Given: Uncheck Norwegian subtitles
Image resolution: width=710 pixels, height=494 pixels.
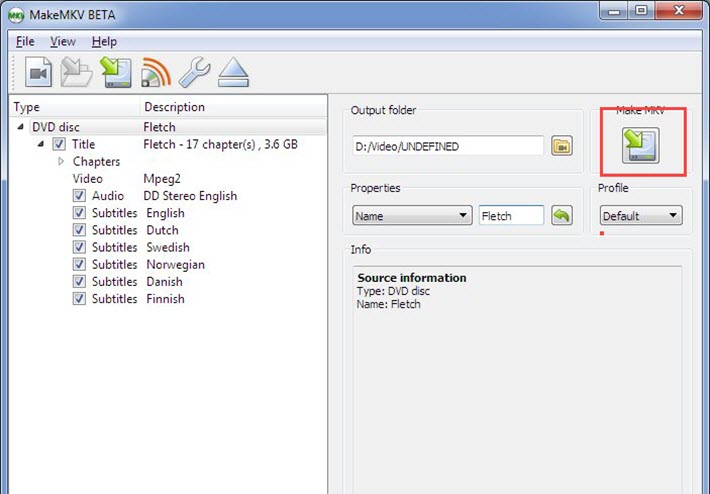Looking at the screenshot, I should coord(79,264).
